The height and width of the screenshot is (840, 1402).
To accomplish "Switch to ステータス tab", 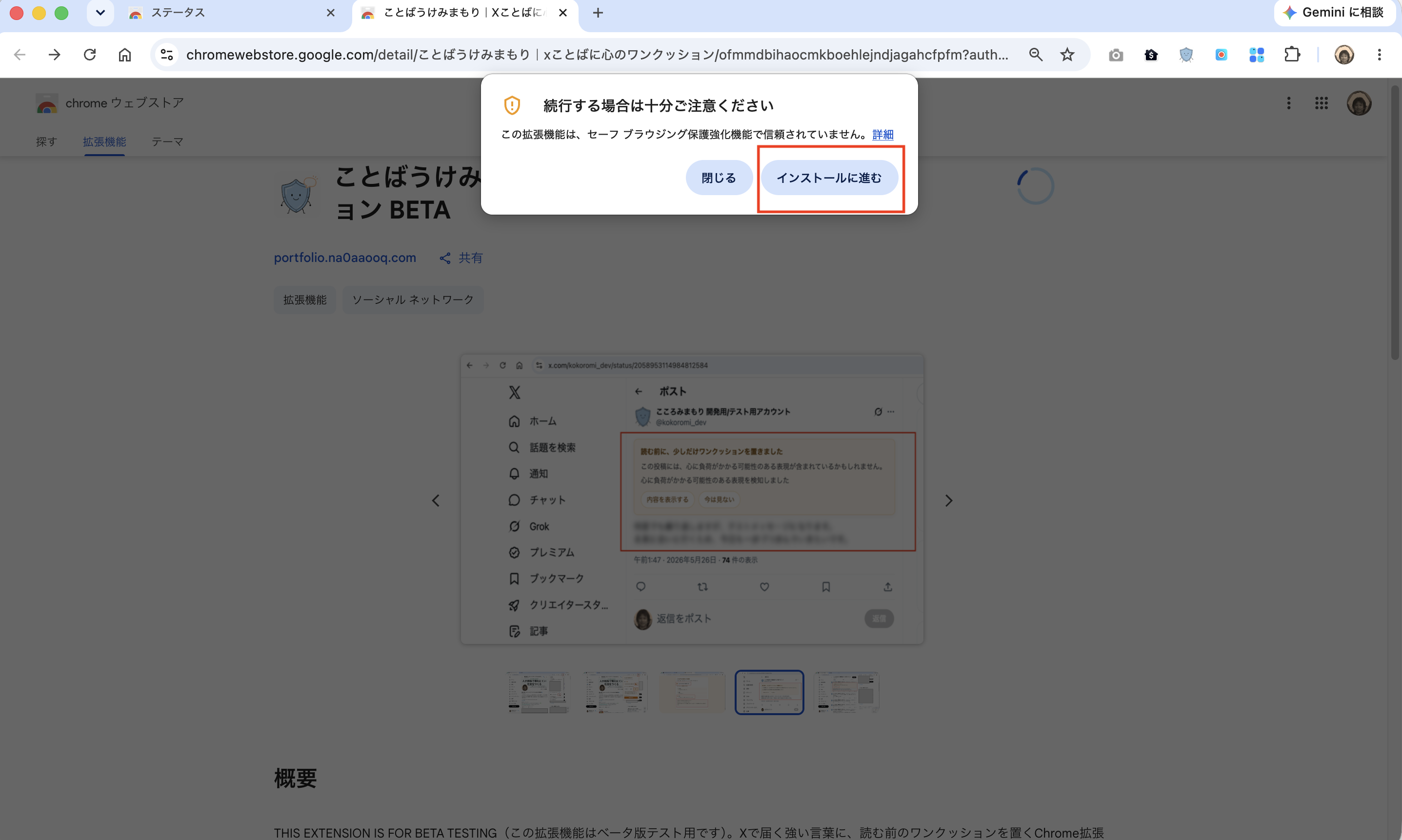I will pyautogui.click(x=226, y=13).
